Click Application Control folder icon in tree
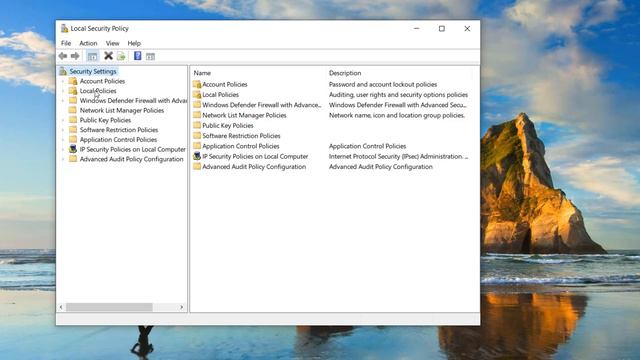This screenshot has height=360, width=640. pyautogui.click(x=73, y=140)
